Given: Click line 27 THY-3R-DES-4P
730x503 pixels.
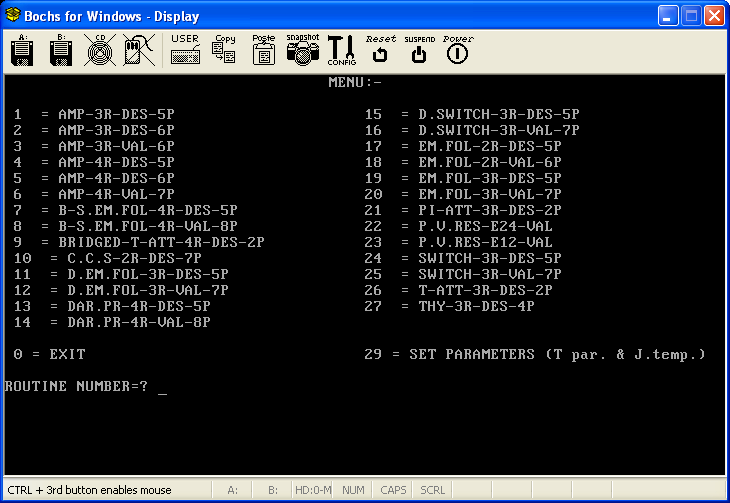Looking at the screenshot, I should (450, 306).
